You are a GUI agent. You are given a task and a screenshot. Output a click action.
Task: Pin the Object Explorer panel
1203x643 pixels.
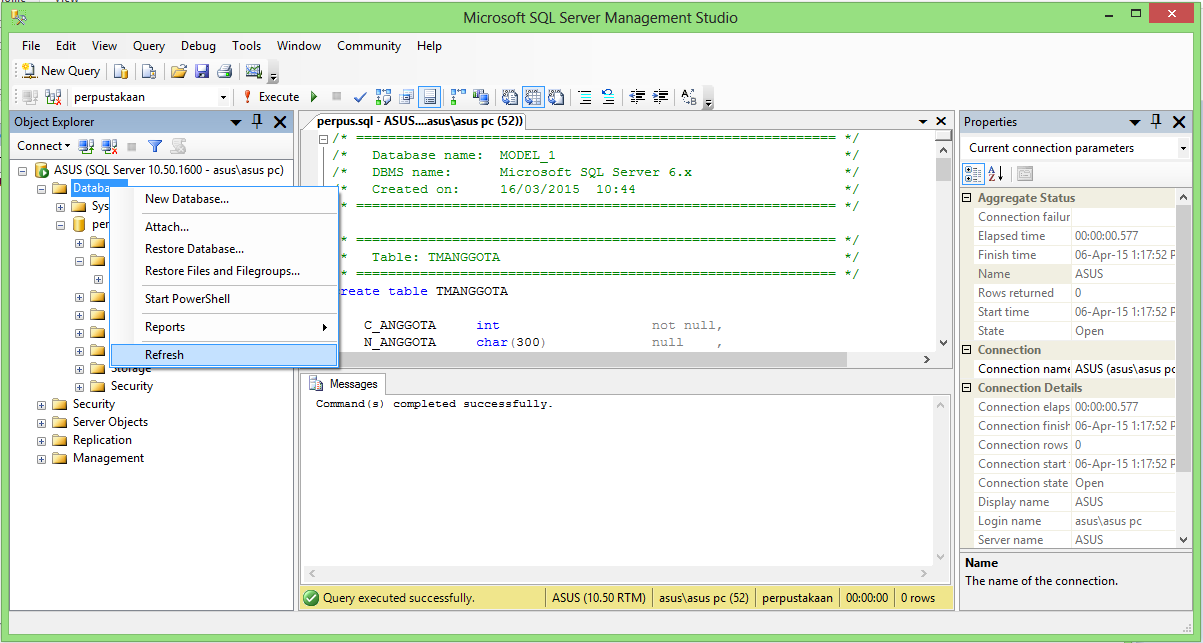pos(257,122)
